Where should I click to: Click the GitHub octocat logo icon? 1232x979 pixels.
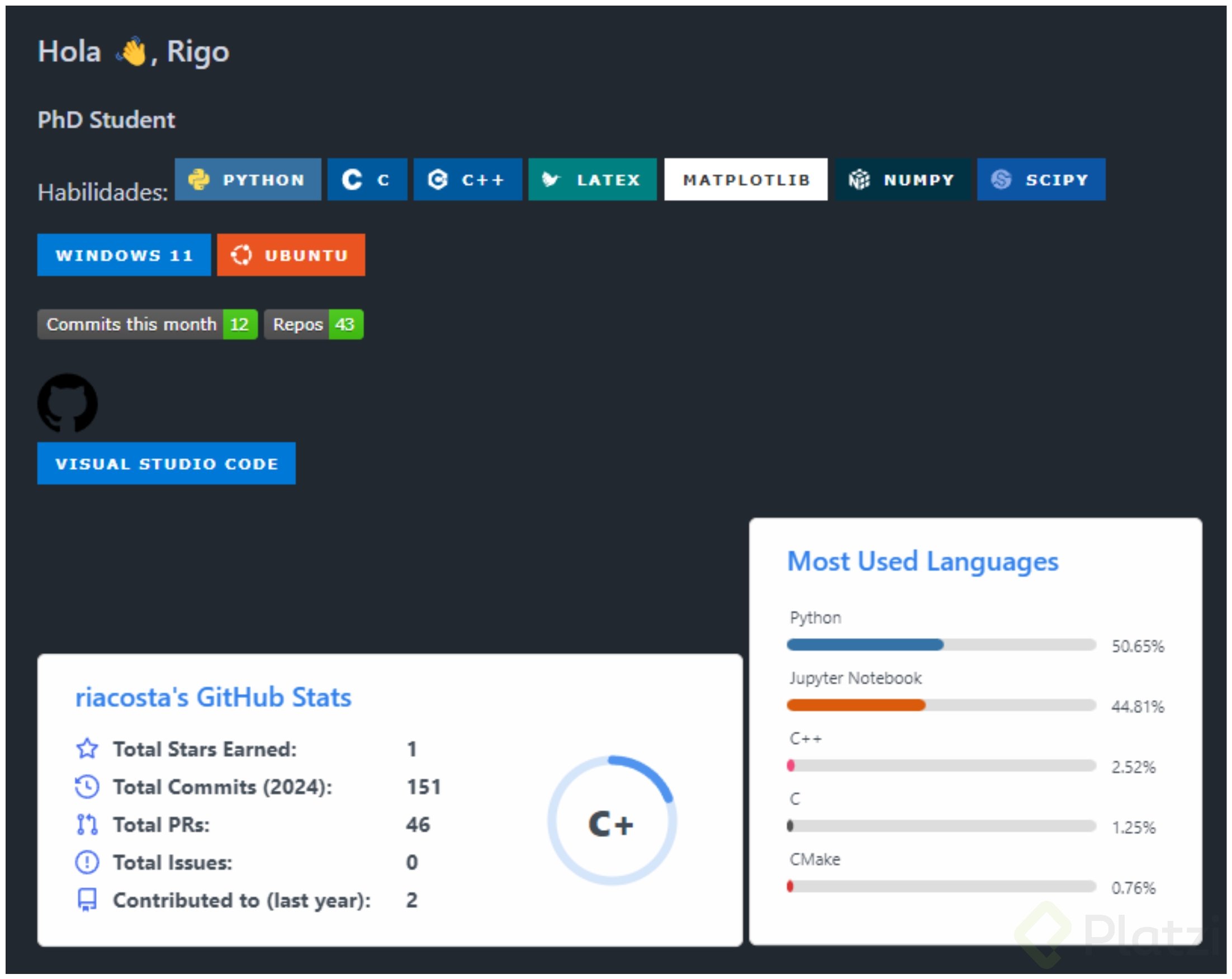[x=68, y=403]
